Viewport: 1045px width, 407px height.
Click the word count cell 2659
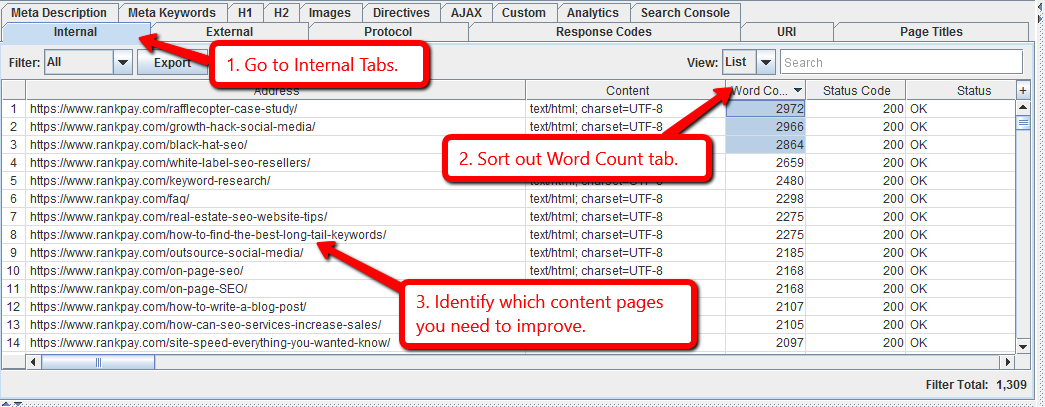pos(766,163)
